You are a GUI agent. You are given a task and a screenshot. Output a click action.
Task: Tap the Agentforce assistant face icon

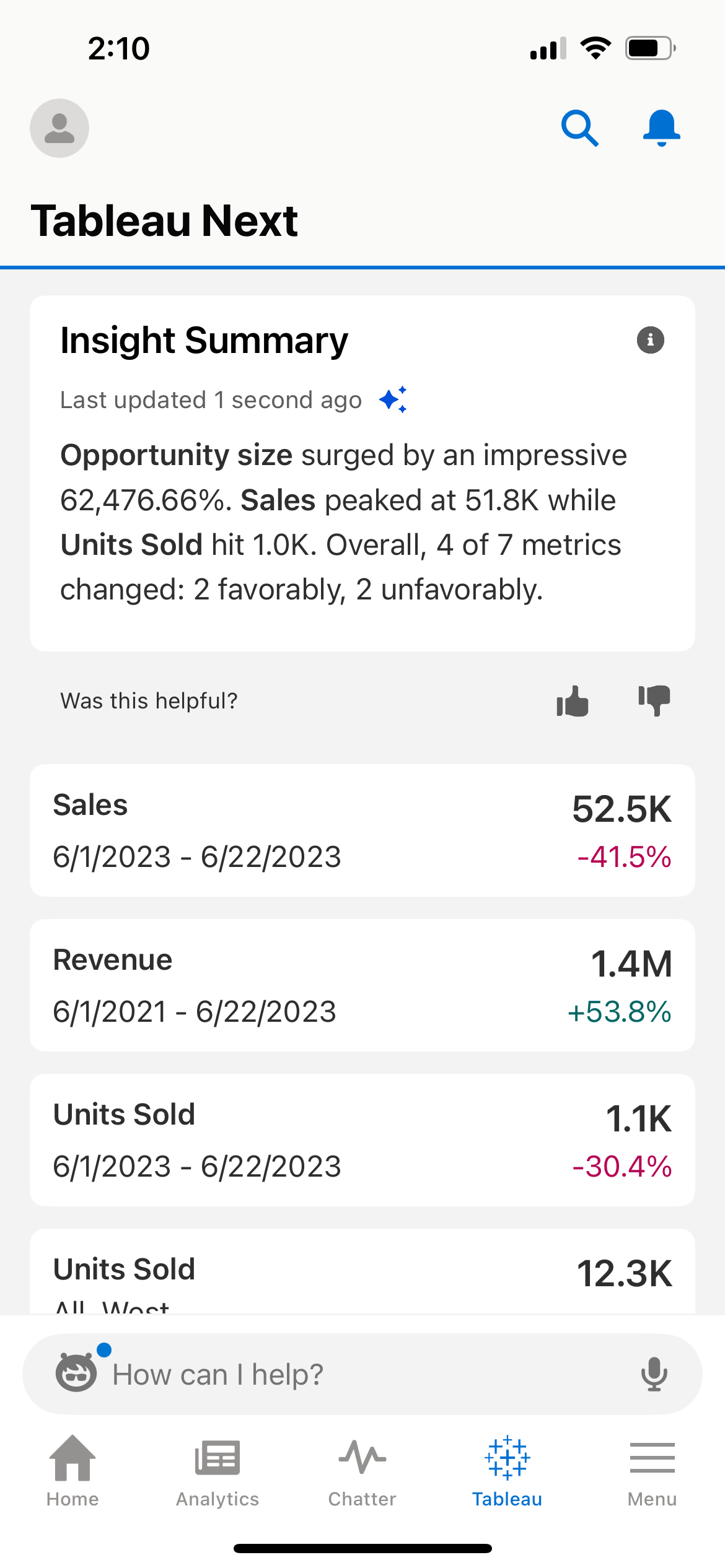click(x=77, y=1372)
